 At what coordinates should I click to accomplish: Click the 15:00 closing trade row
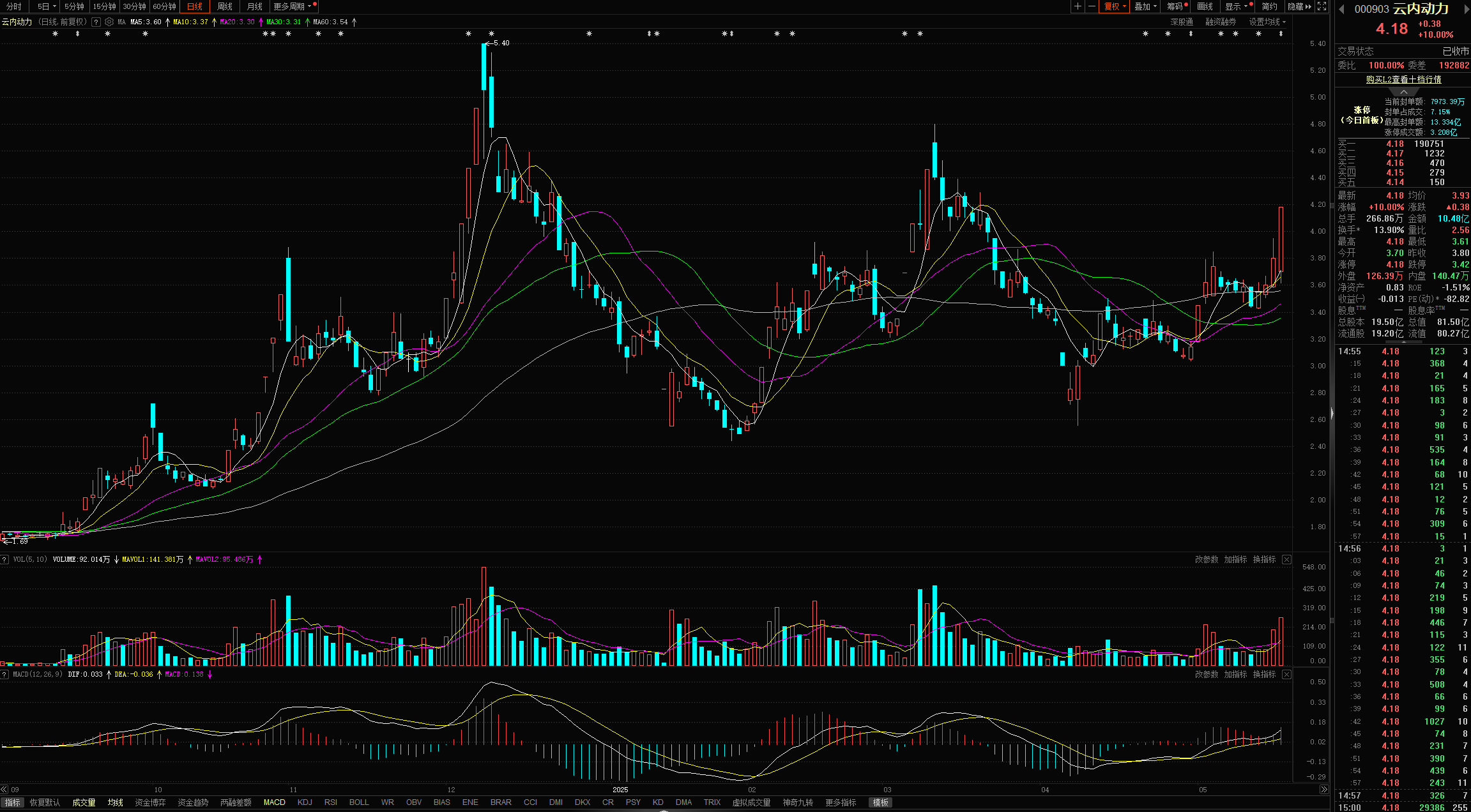click(x=1403, y=808)
